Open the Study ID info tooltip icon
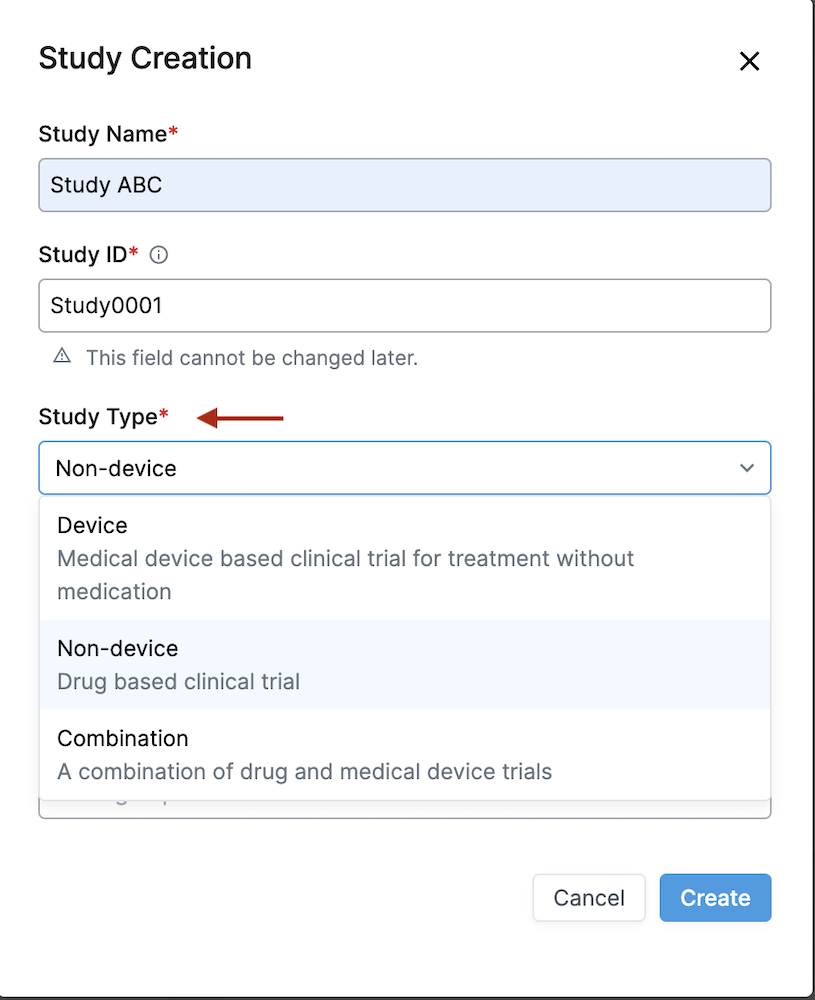 (x=159, y=255)
